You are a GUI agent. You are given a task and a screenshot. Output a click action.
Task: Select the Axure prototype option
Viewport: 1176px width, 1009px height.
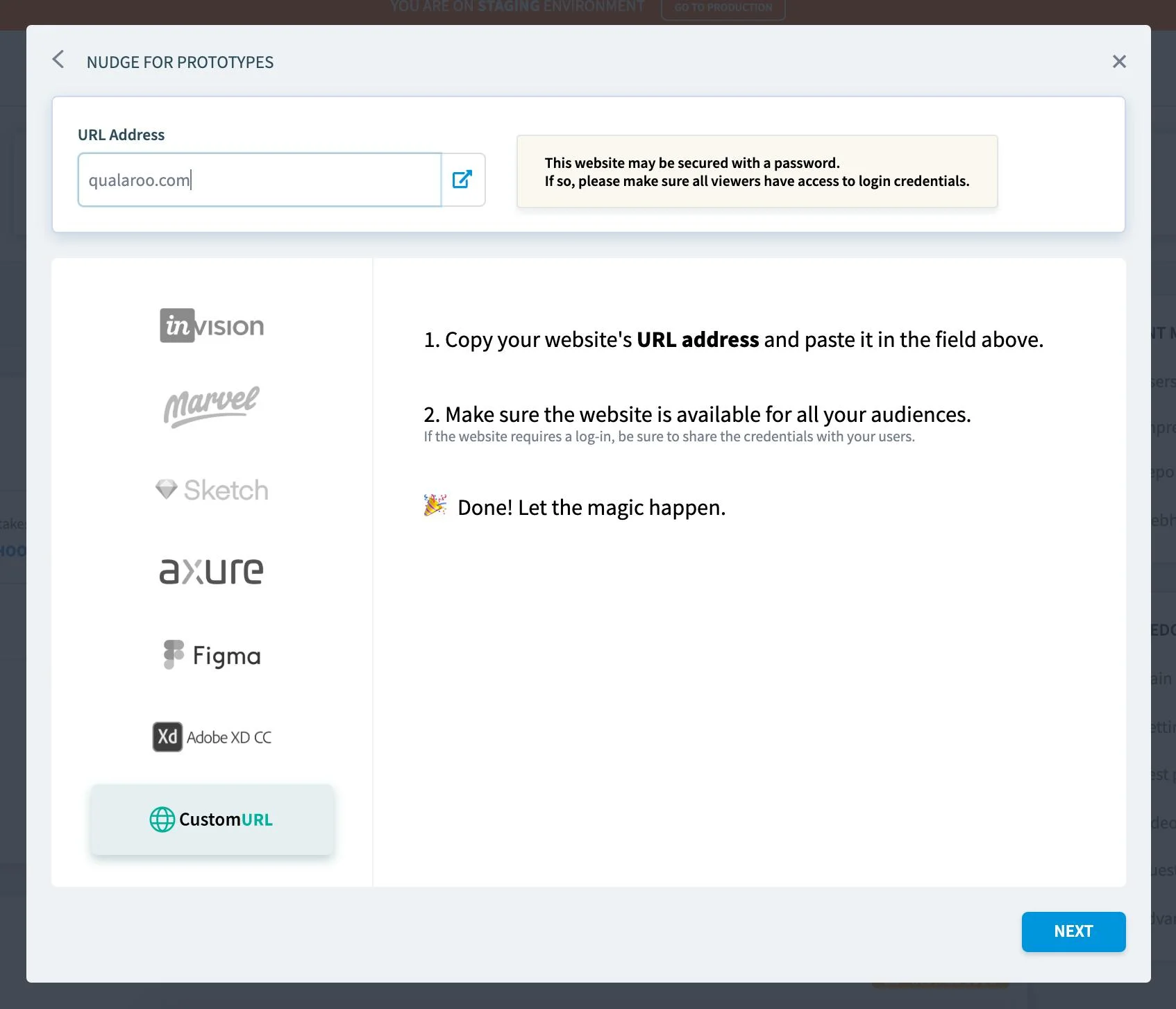click(x=212, y=571)
